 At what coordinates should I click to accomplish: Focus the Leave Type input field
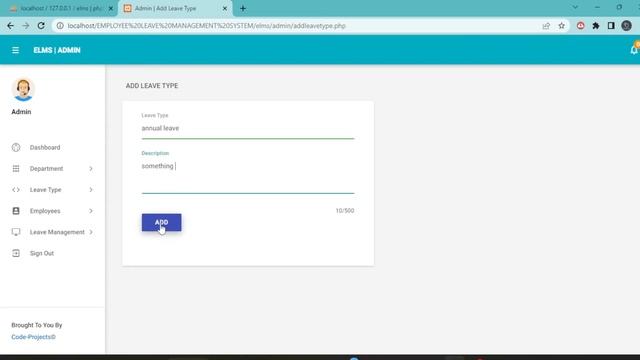pos(248,129)
